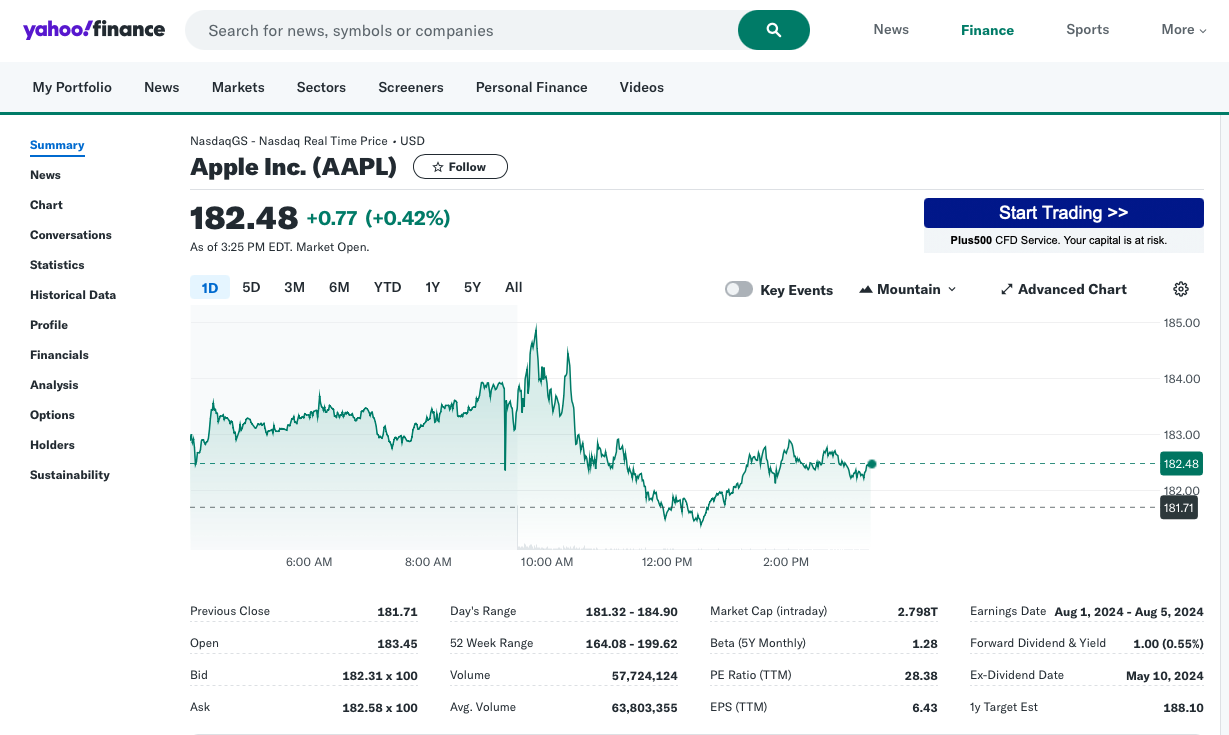Click the star icon in Follow button

pyautogui.click(x=437, y=167)
